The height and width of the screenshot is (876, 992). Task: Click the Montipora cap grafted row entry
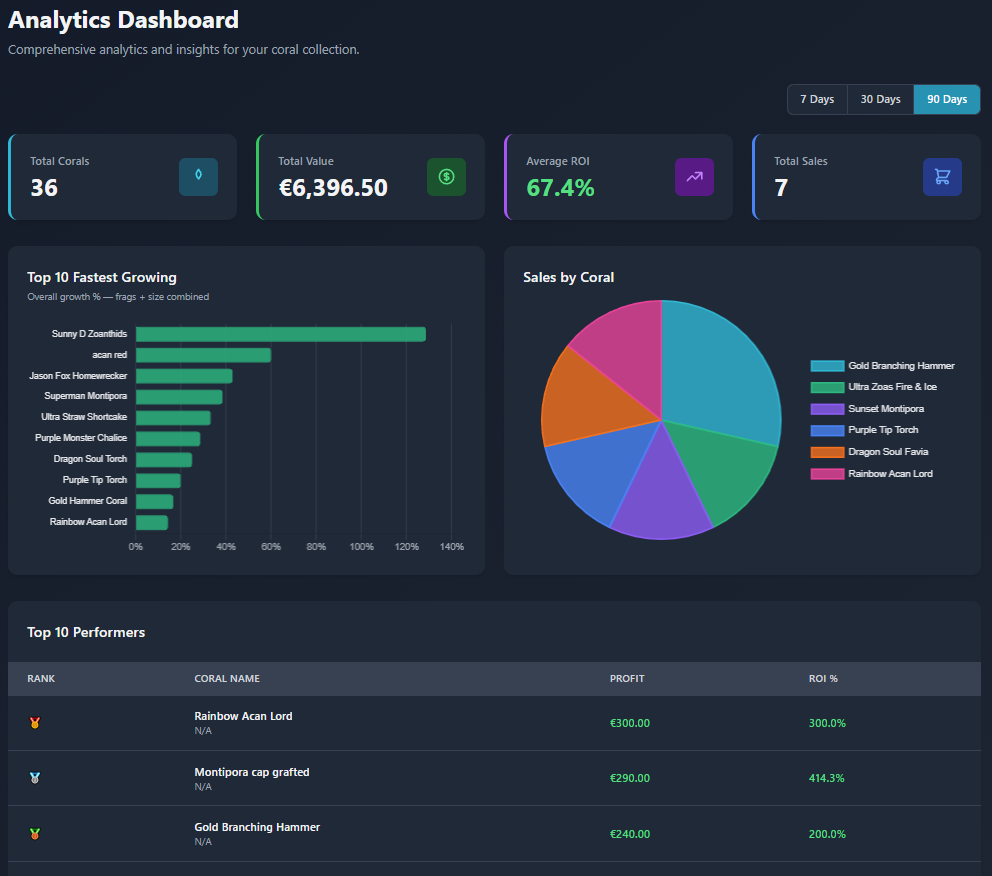(251, 771)
